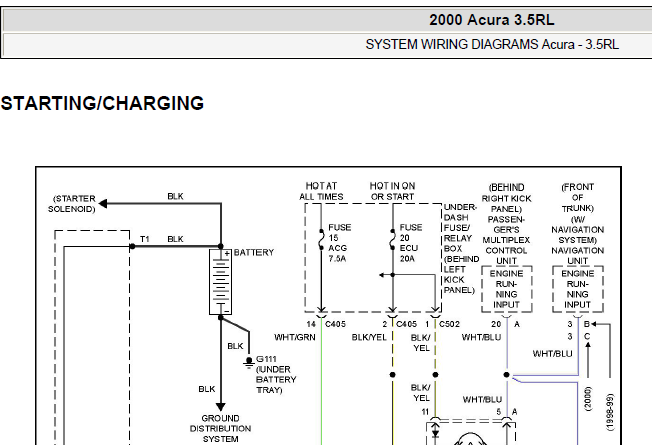Click the navigation unit Engine Running Input box

point(578,290)
